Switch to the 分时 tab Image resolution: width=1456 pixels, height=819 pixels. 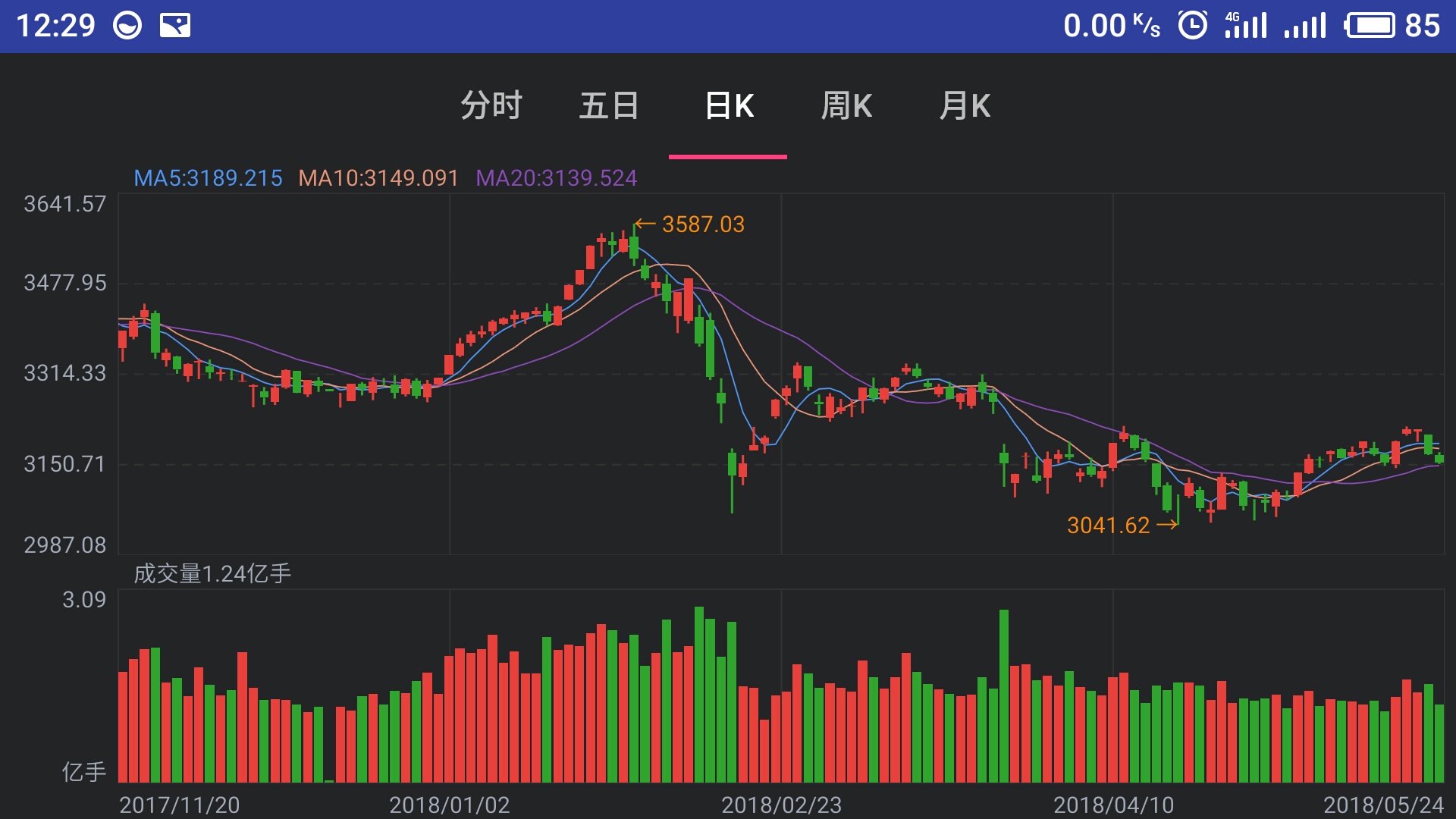coord(491,105)
